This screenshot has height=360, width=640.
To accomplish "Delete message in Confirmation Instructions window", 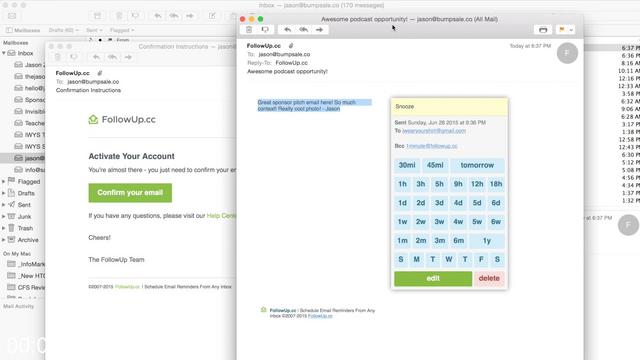I will coord(58,57).
